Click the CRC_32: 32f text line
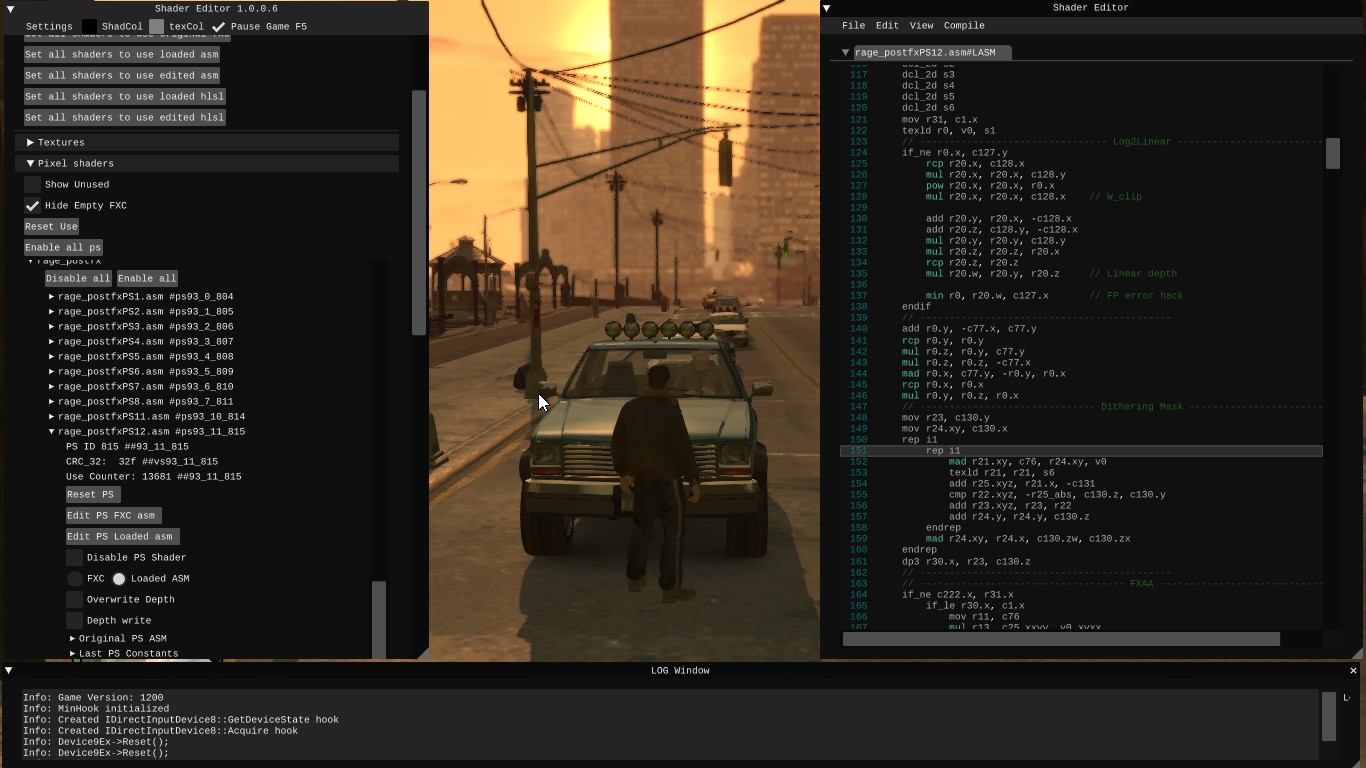This screenshot has height=768, width=1366. pos(142,461)
